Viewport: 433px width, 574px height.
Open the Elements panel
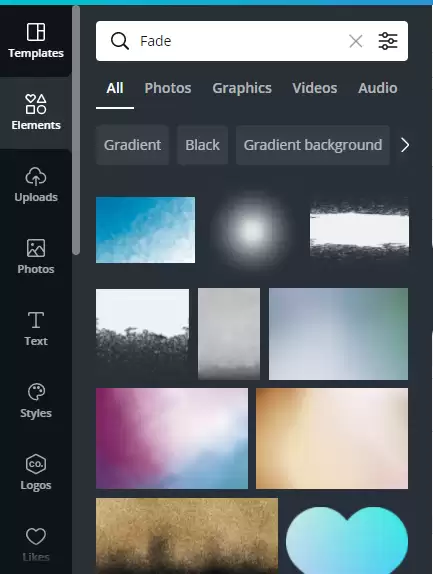(x=36, y=113)
